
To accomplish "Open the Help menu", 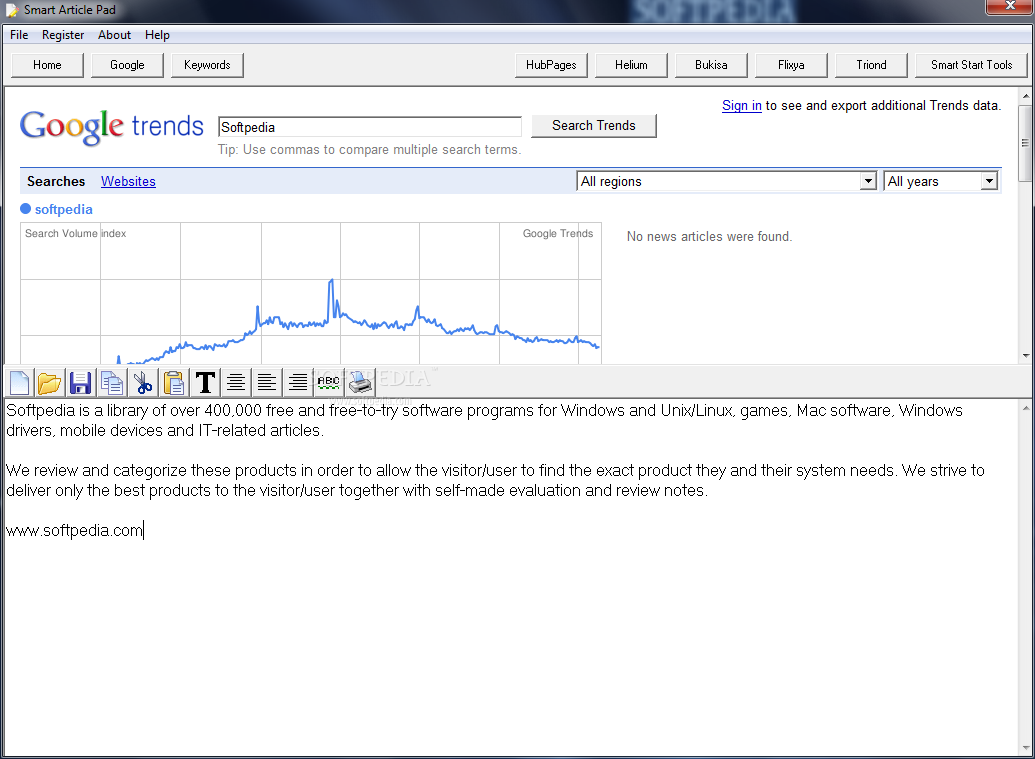I will [157, 35].
